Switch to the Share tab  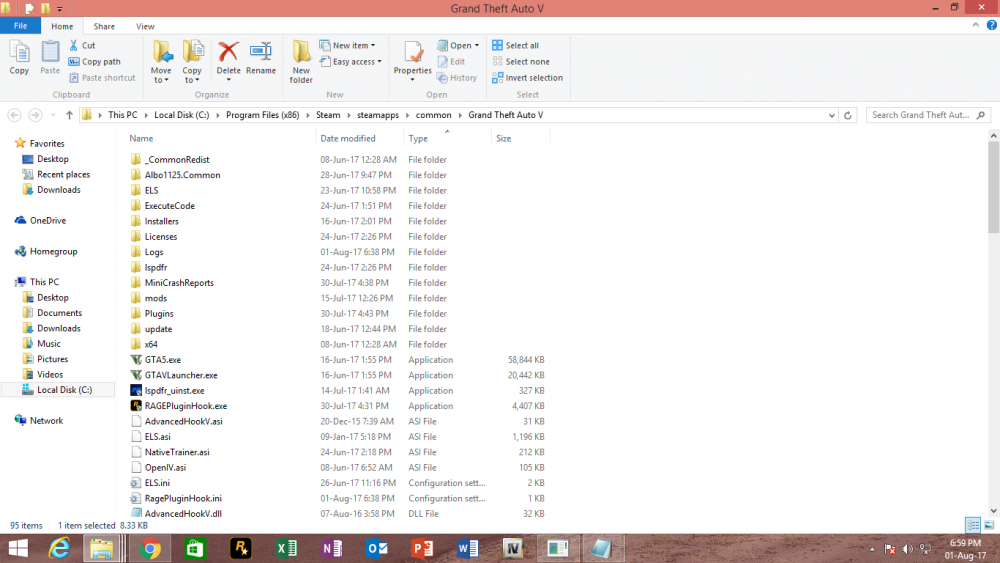[x=104, y=26]
